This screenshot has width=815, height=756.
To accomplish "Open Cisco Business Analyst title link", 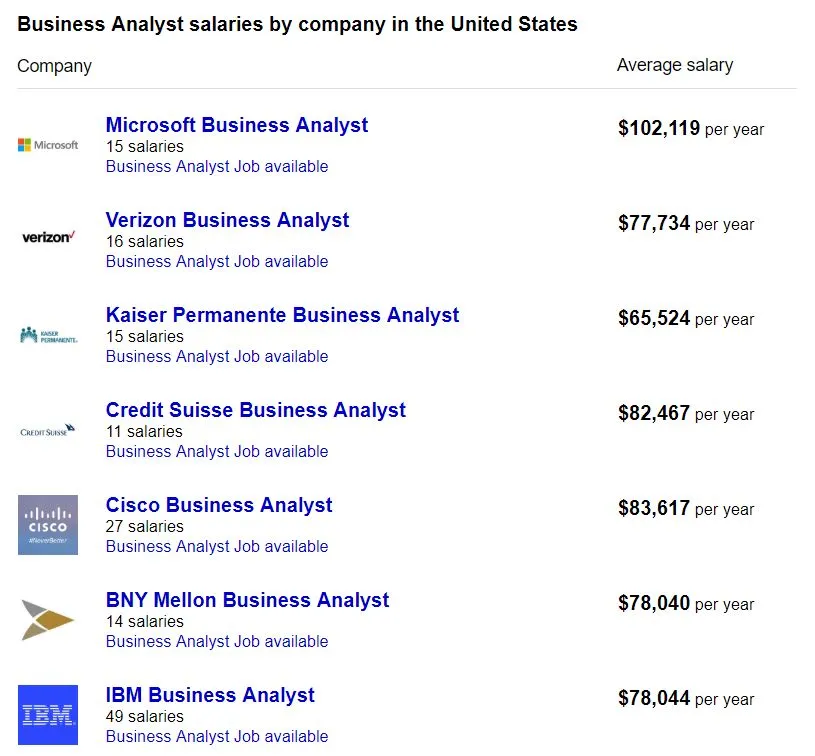I will tap(219, 505).
